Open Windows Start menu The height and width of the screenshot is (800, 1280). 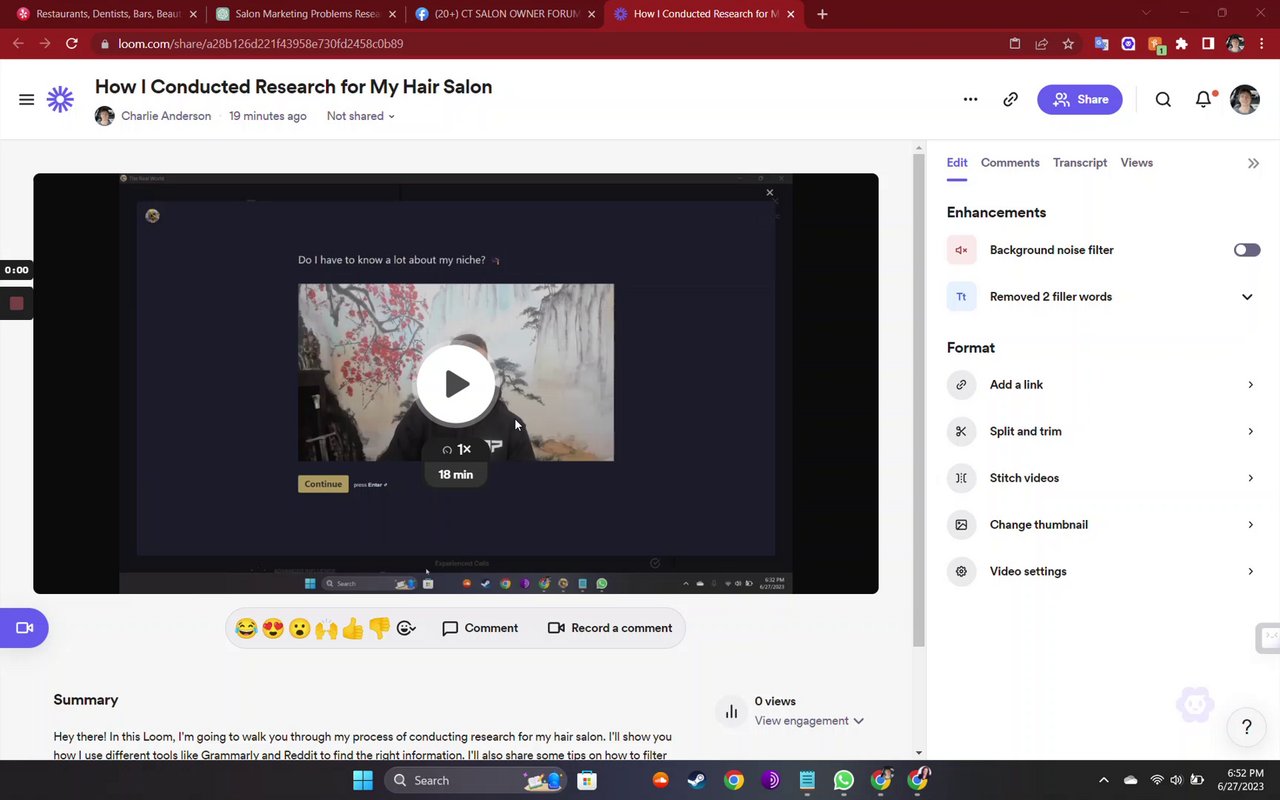[x=363, y=780]
